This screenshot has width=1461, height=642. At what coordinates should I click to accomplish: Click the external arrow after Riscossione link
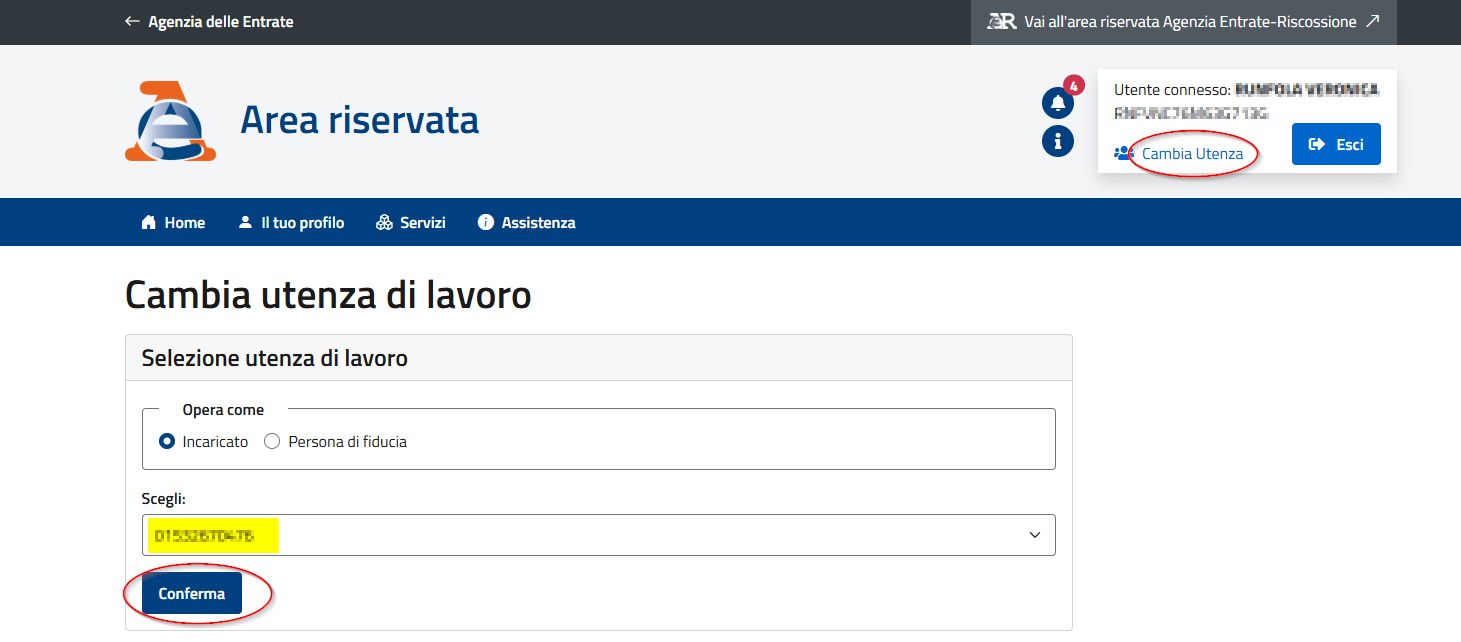1372,21
